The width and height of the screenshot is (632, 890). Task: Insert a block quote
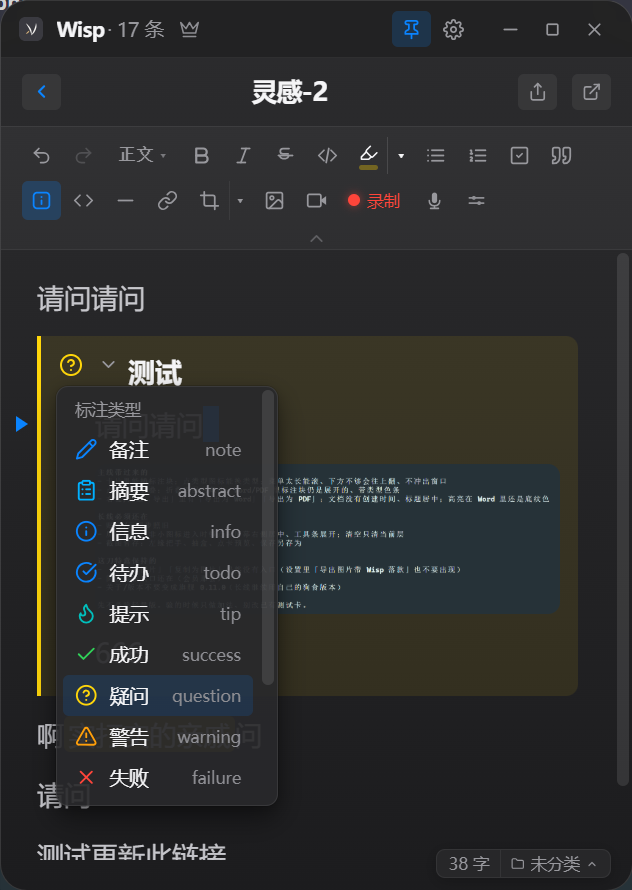point(561,155)
